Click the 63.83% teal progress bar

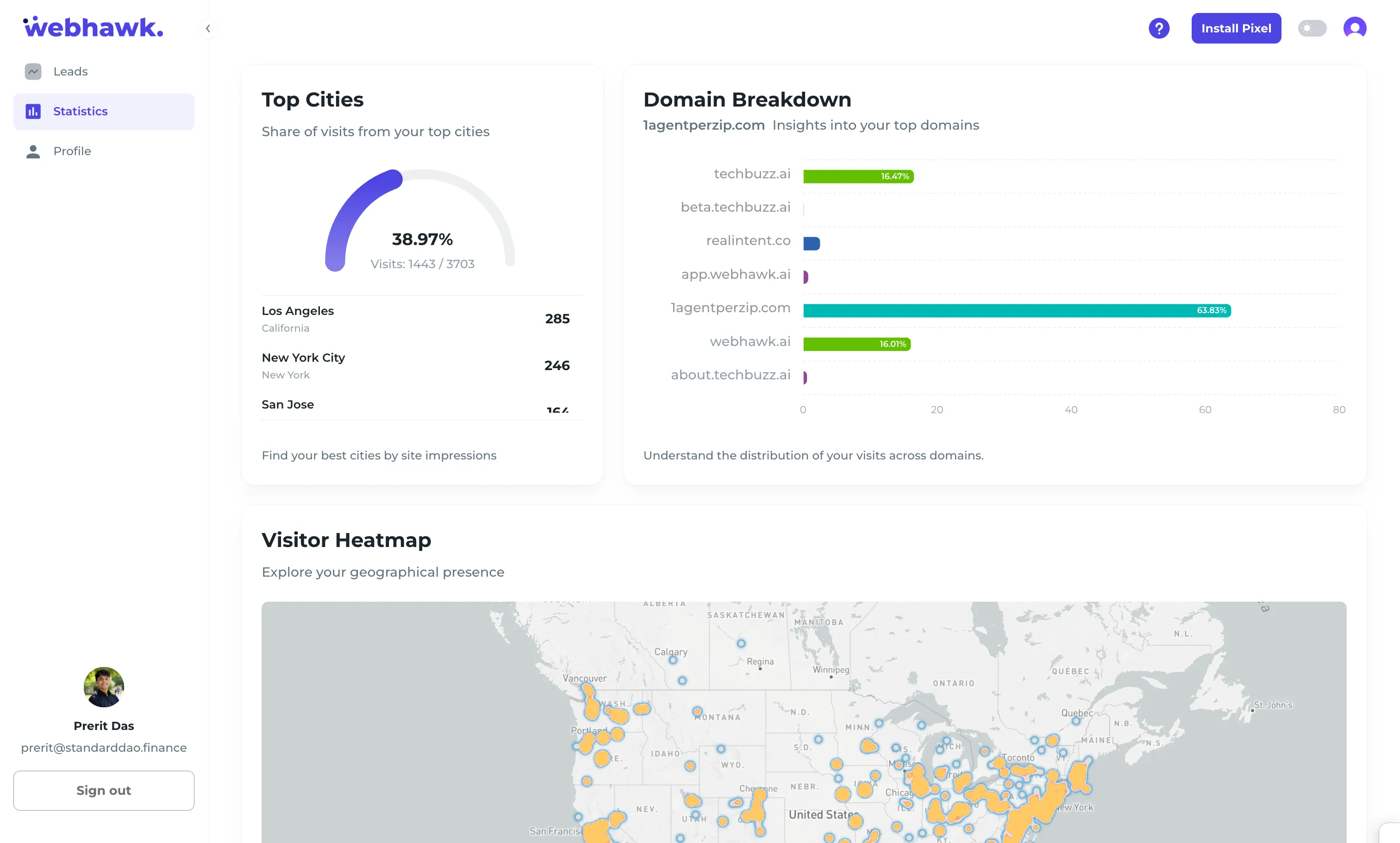(x=1016, y=310)
